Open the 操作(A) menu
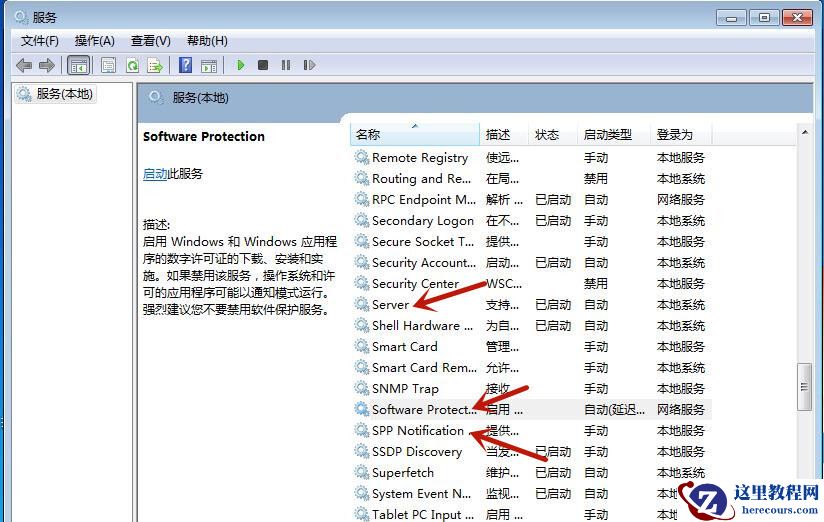The width and height of the screenshot is (824, 522). (x=95, y=41)
